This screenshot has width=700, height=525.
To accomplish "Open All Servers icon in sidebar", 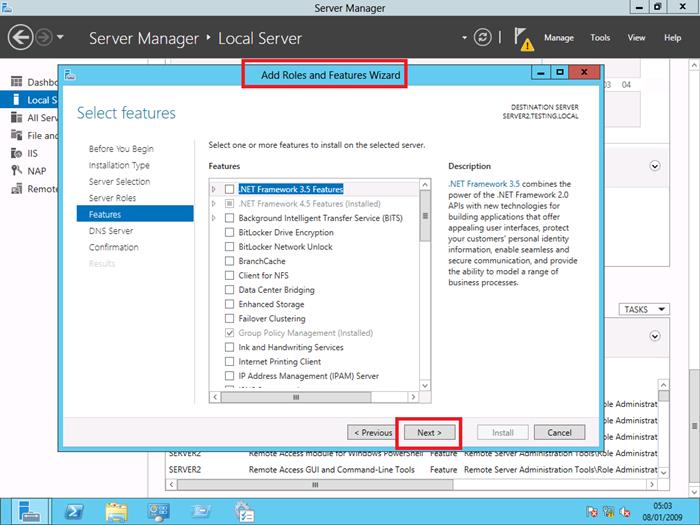I will coord(17,117).
